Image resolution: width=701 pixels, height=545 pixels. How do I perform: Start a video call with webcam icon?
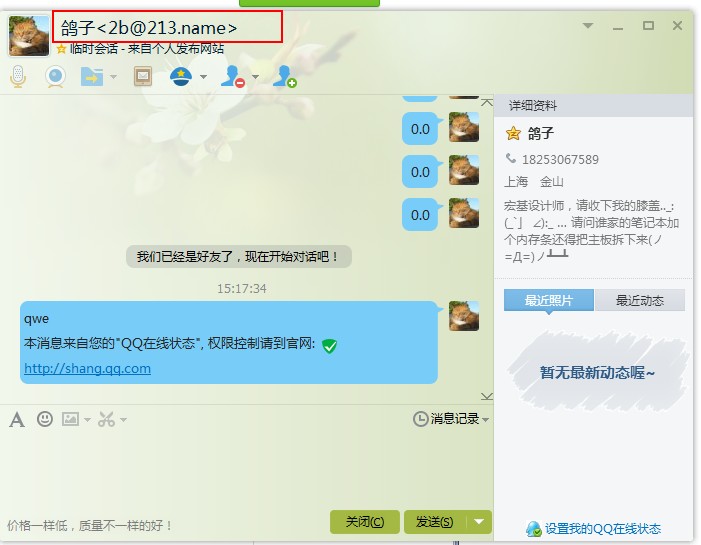pos(55,76)
